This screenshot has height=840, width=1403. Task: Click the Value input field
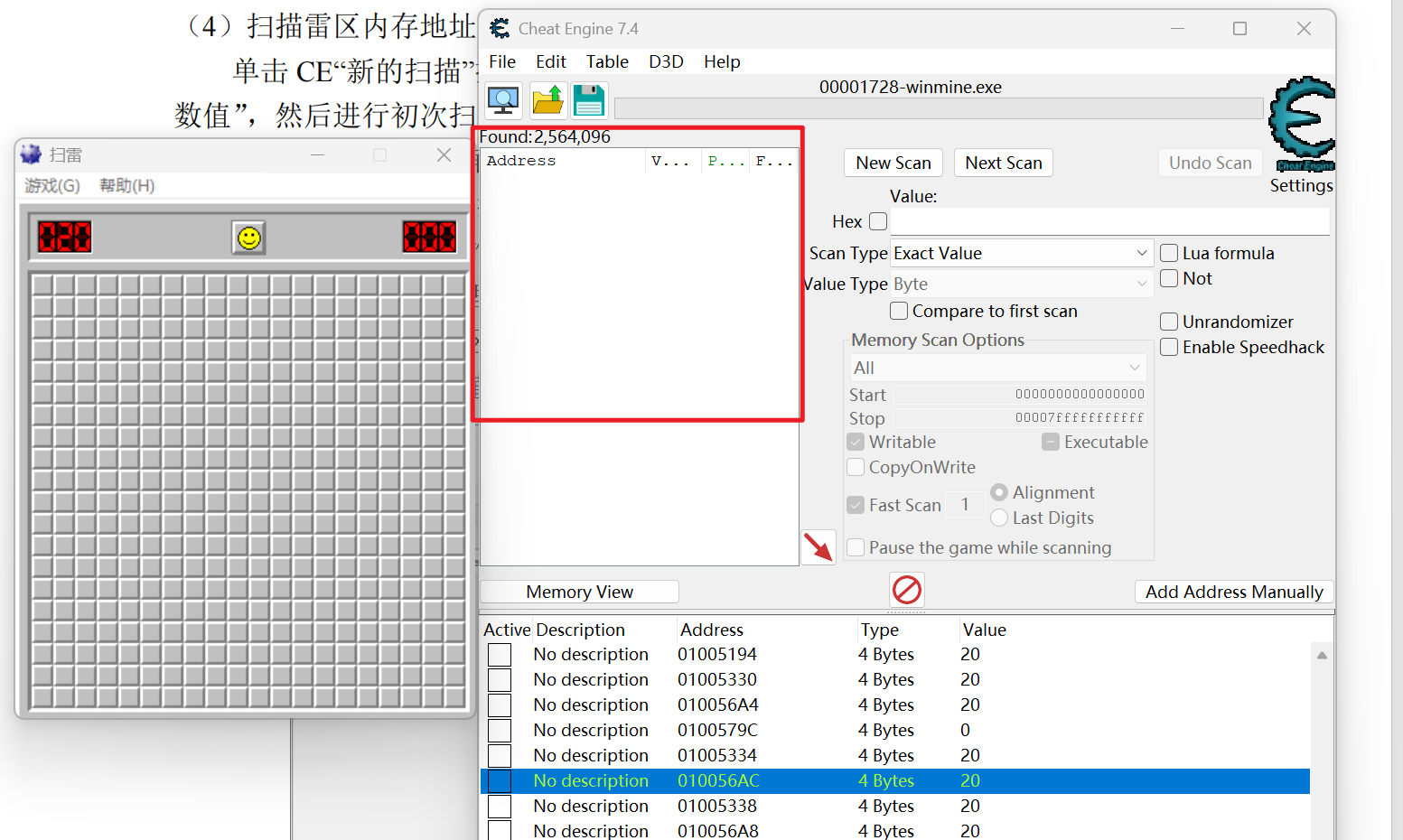click(x=1110, y=221)
